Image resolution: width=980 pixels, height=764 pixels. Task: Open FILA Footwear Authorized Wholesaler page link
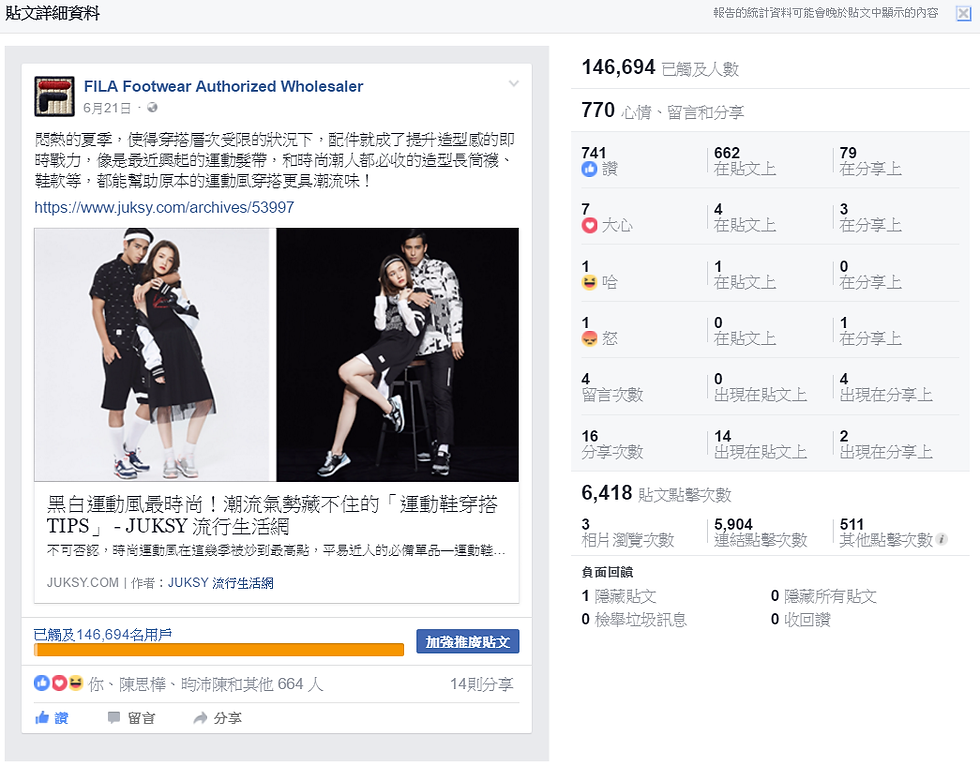(x=223, y=86)
